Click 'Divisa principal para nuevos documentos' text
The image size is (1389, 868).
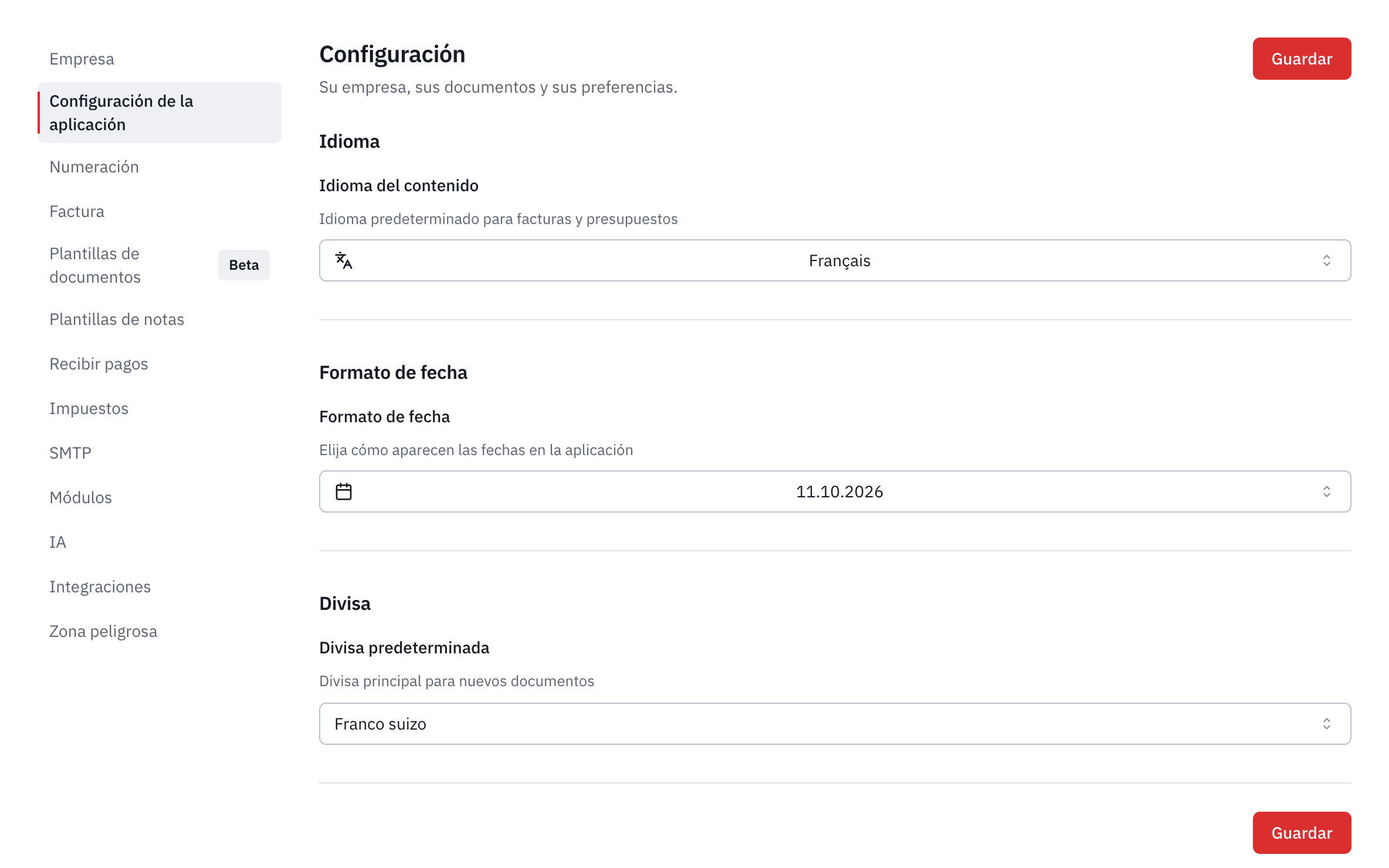coord(457,681)
